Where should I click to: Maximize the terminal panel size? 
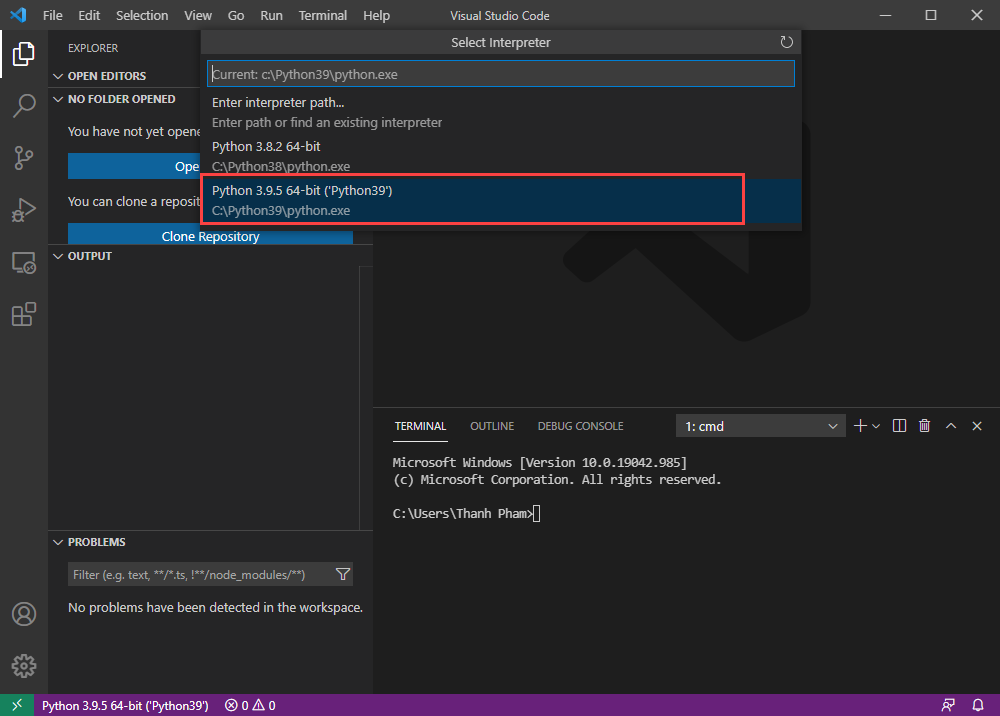[951, 426]
